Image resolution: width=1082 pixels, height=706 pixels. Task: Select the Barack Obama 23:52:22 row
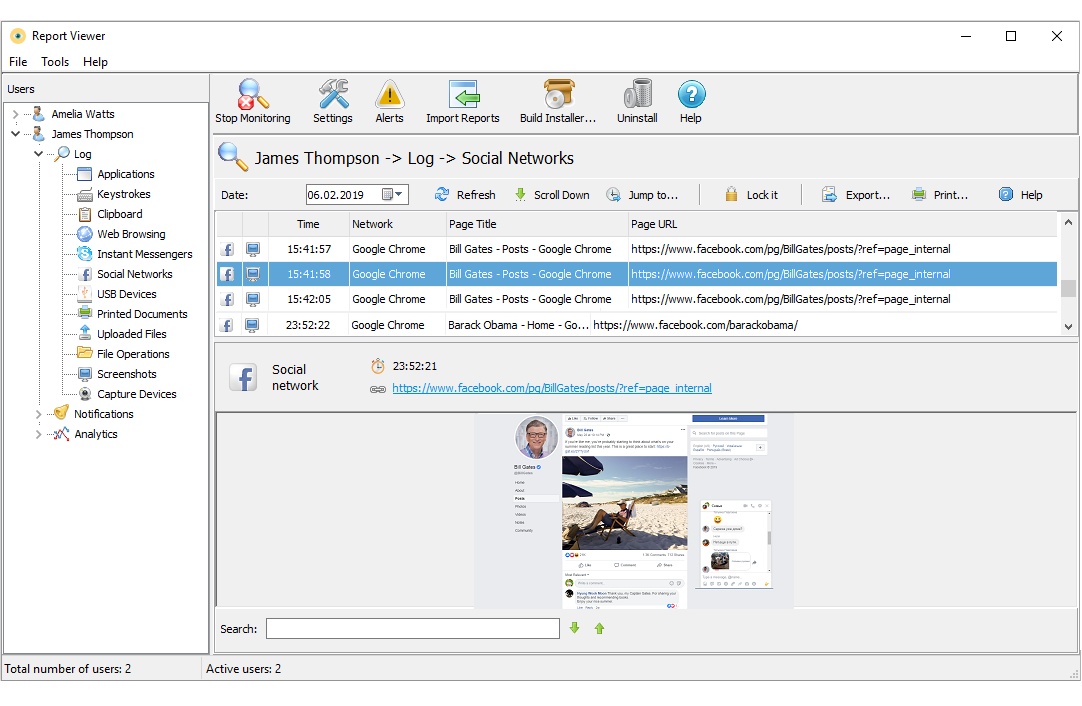coord(636,324)
